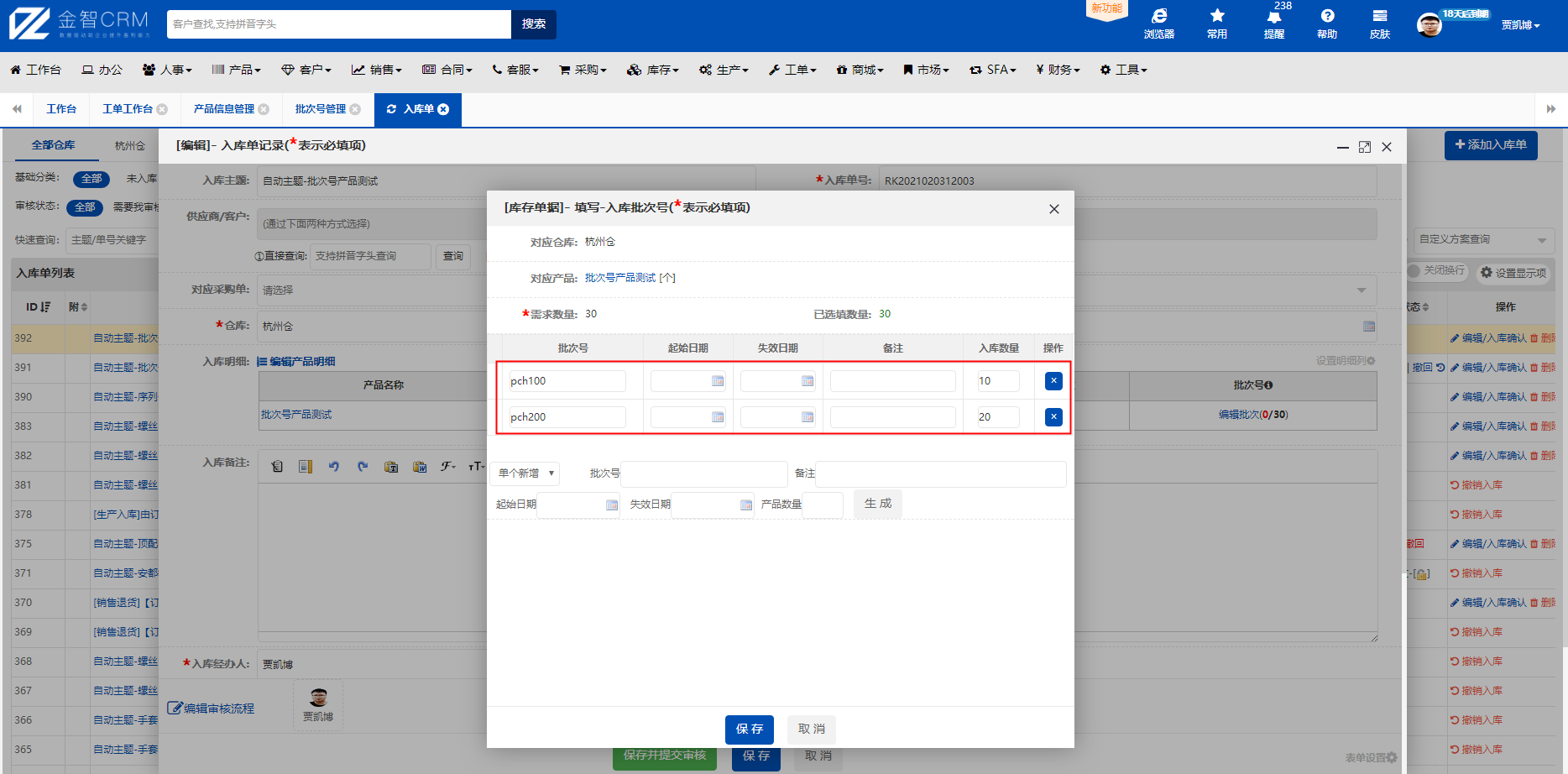Click the 搜索 search button
The height and width of the screenshot is (774, 1568).
534,24
